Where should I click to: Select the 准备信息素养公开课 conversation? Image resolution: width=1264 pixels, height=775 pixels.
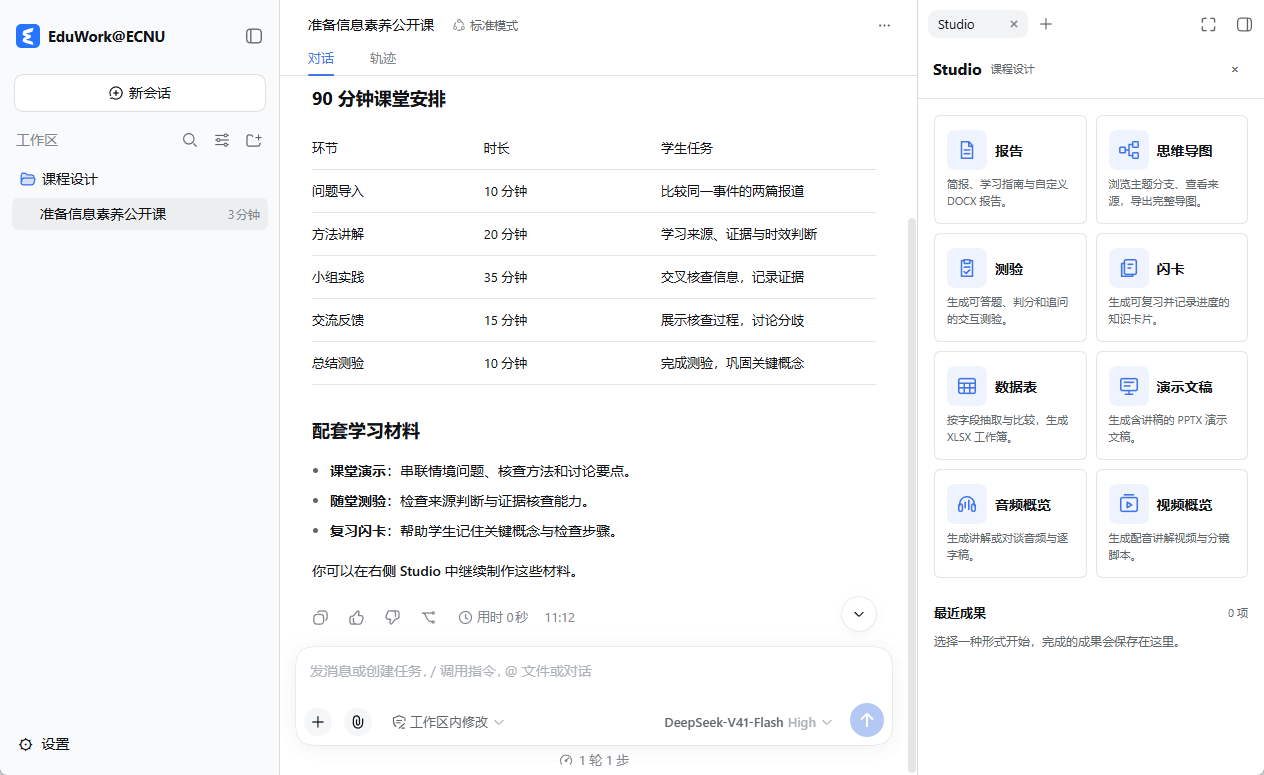pyautogui.click(x=140, y=214)
